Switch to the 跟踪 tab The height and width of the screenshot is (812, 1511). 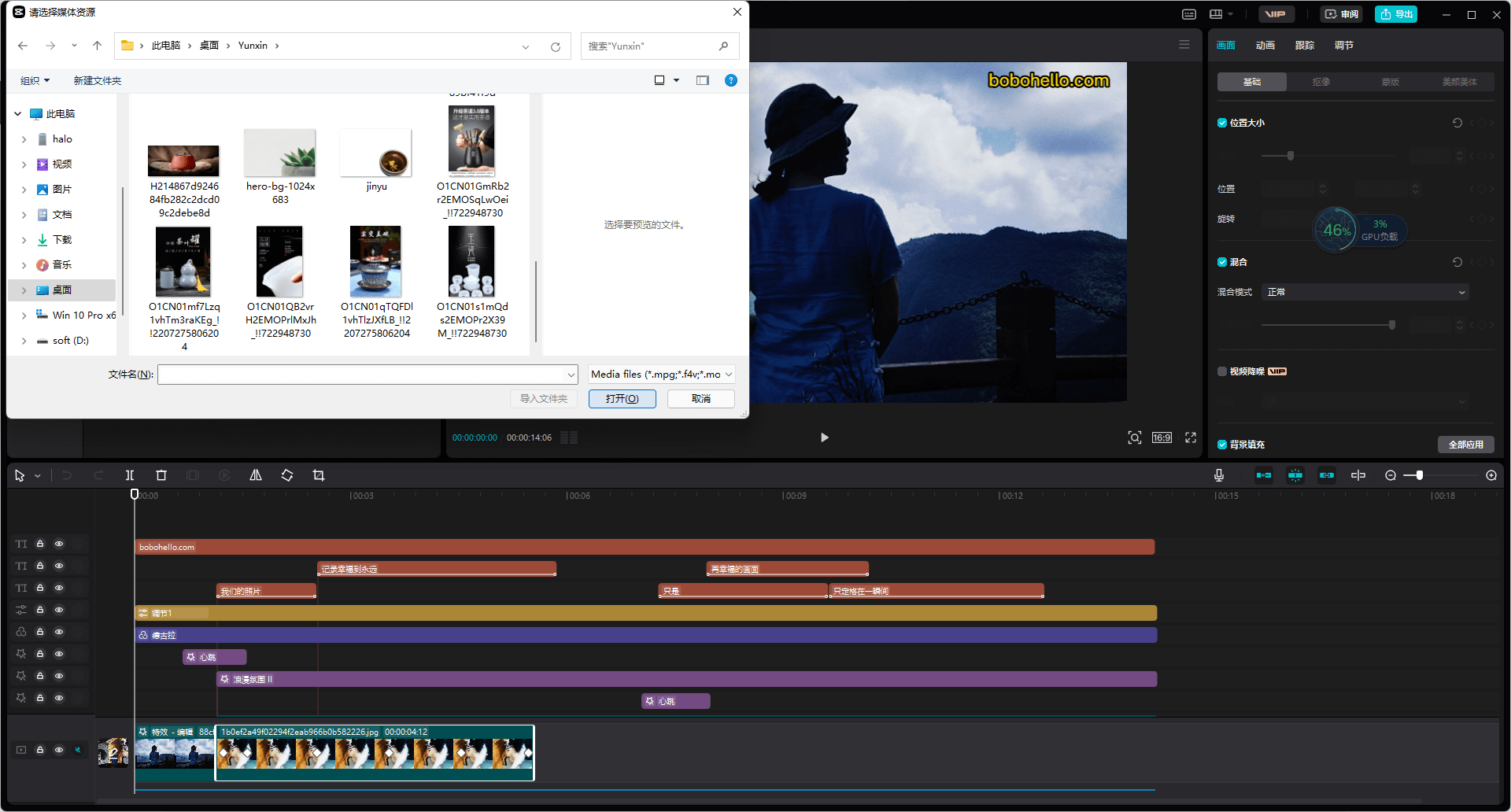coord(1305,46)
